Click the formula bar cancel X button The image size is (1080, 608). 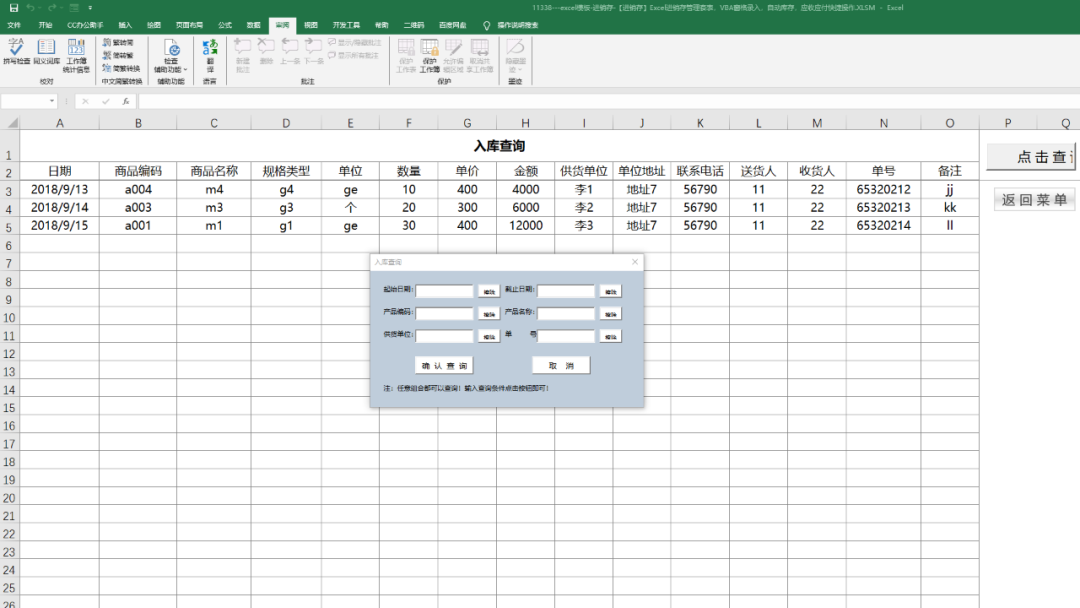85,101
